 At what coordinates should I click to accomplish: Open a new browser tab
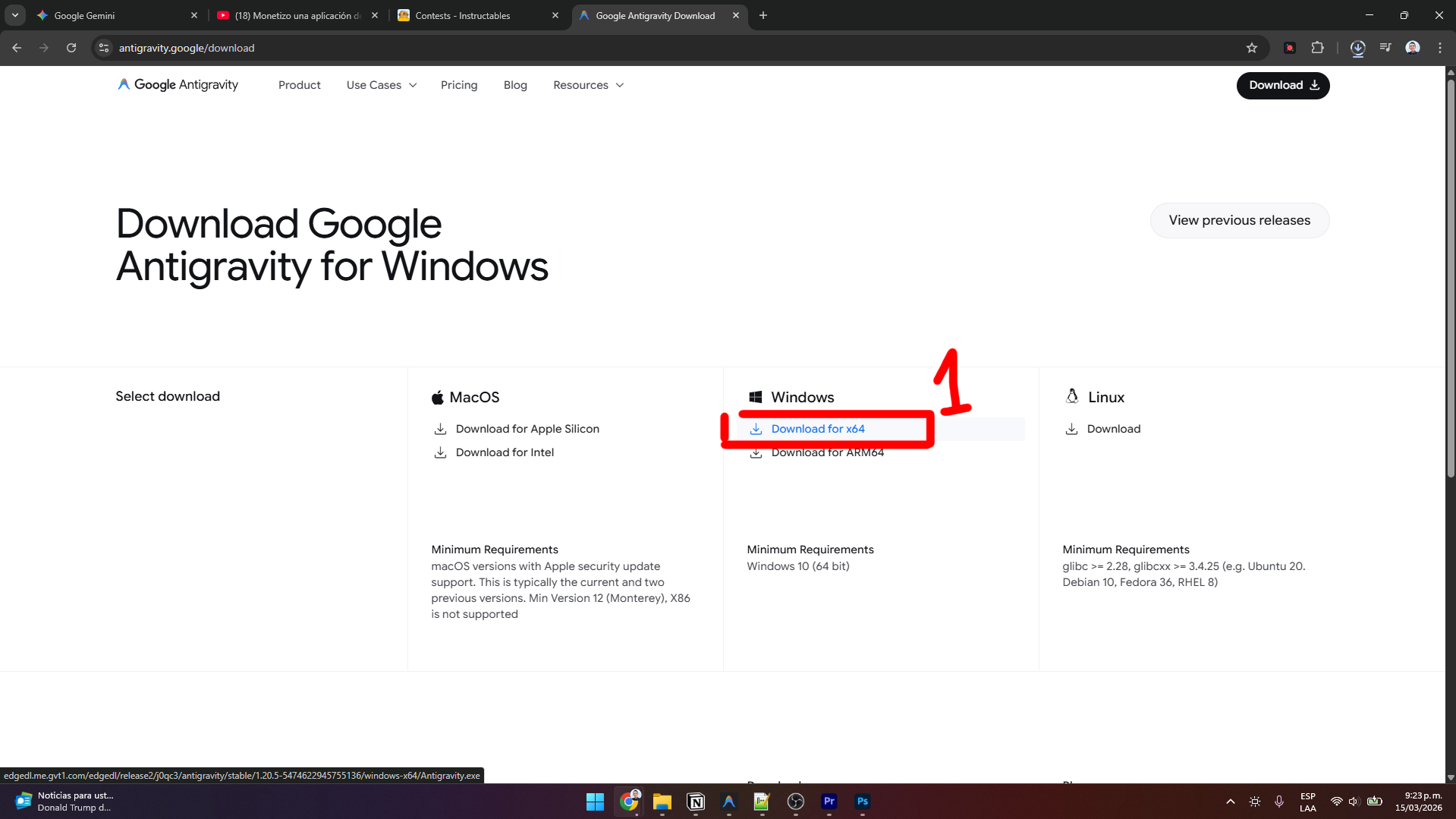tap(763, 15)
